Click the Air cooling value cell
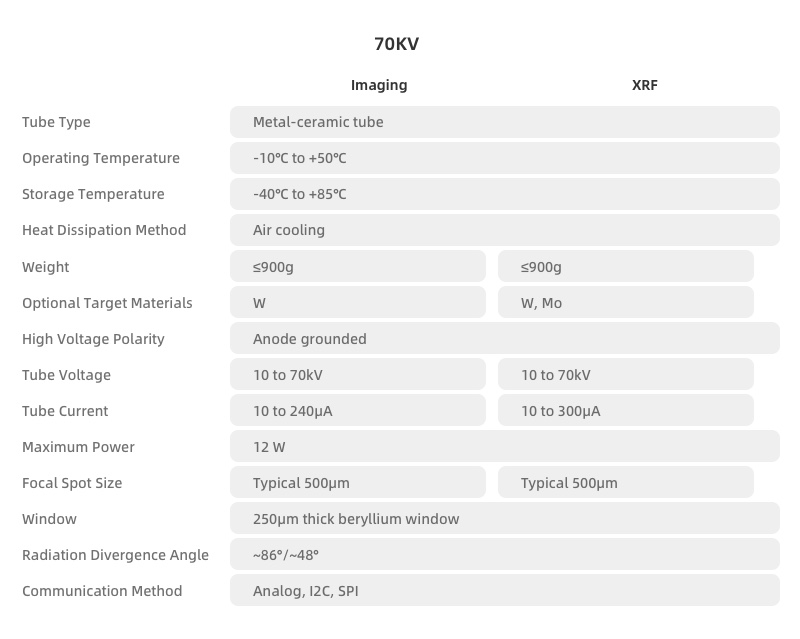This screenshot has height=639, width=800. point(504,230)
